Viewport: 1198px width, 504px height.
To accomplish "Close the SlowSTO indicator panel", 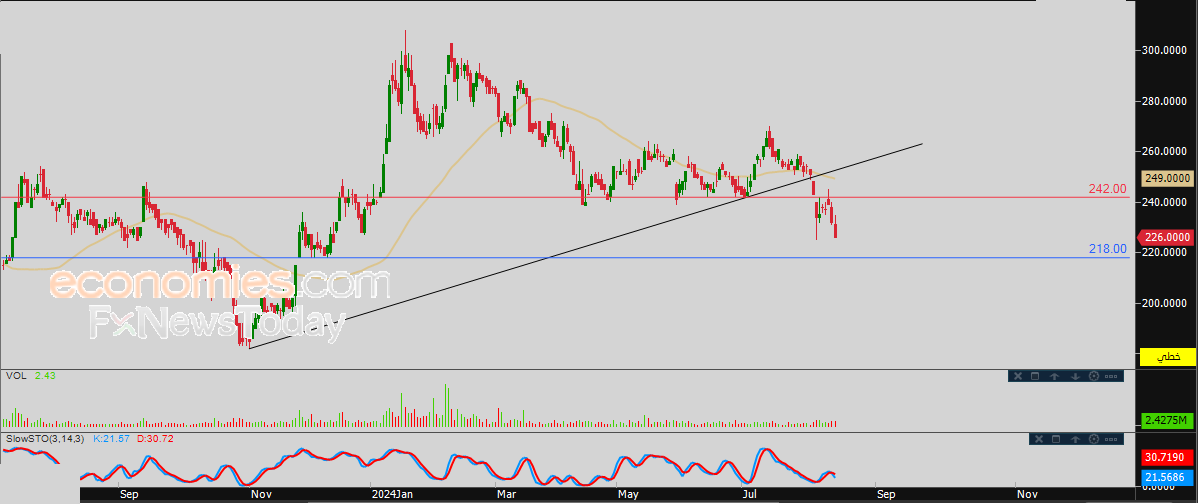I will click(1038, 439).
